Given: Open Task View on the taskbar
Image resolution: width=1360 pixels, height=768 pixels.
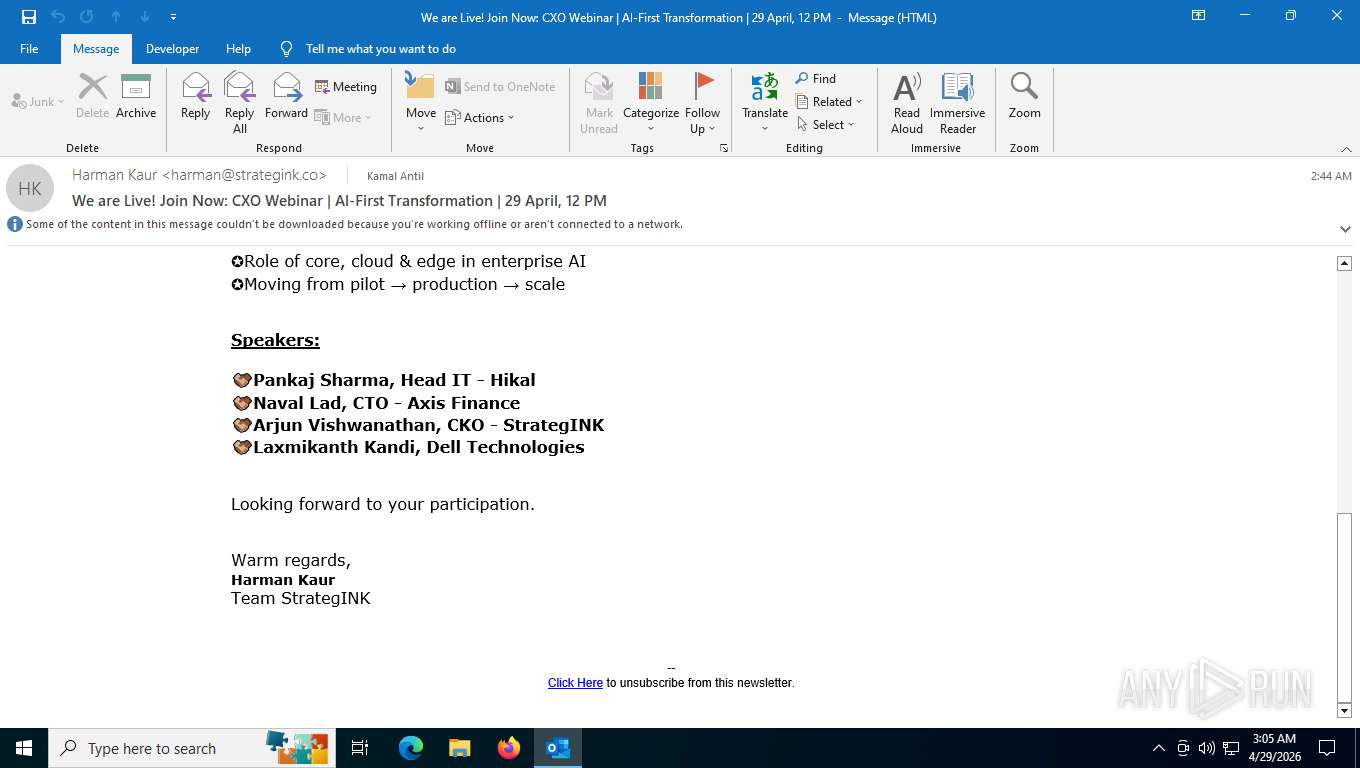Looking at the screenshot, I should [360, 748].
